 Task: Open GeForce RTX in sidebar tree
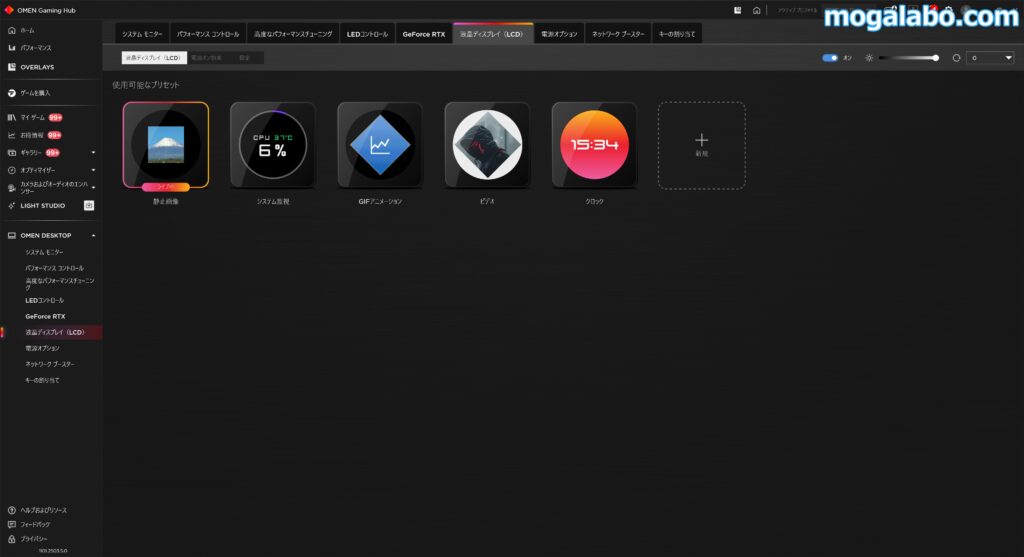tap(45, 317)
